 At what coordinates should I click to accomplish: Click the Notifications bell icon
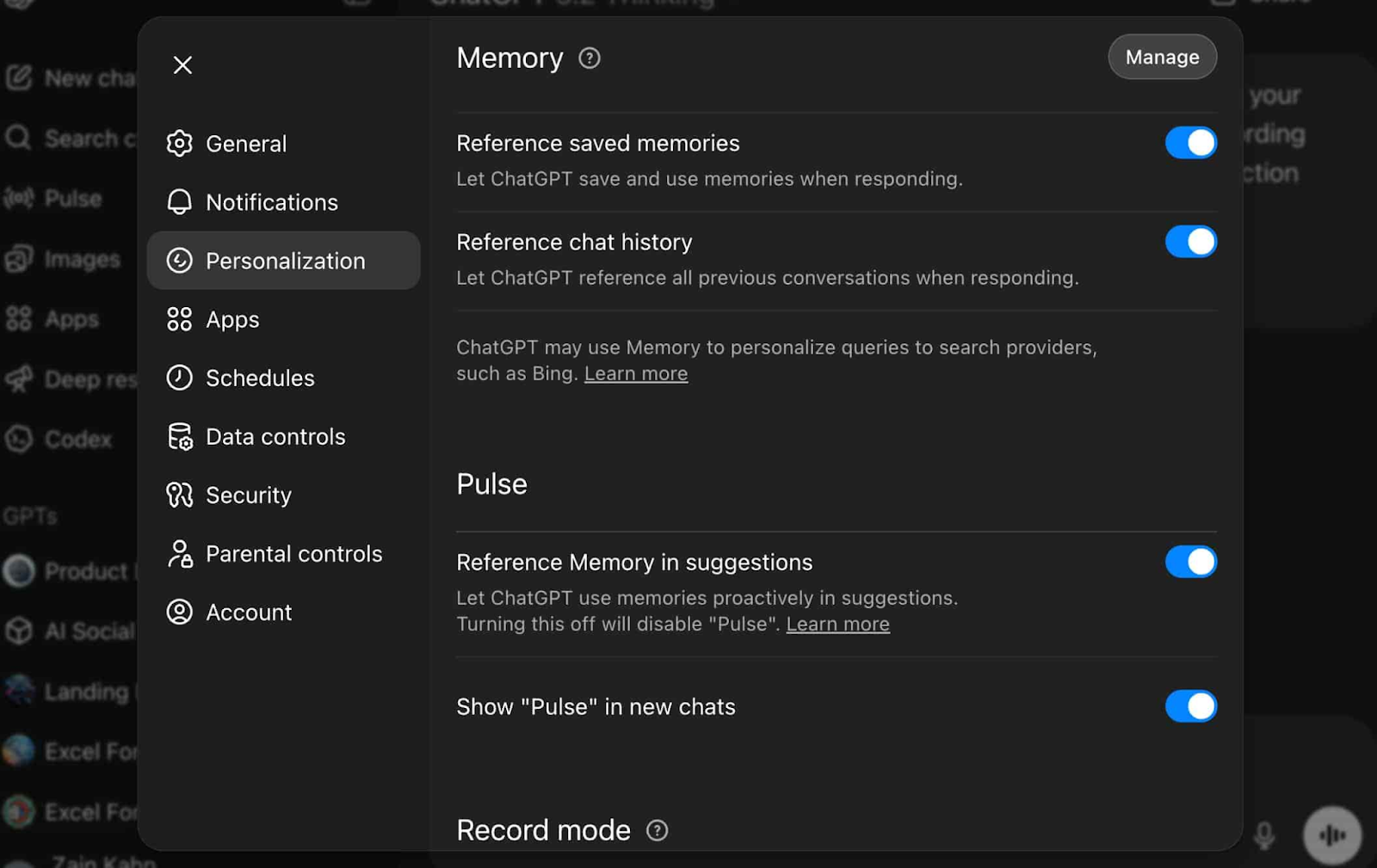pyautogui.click(x=179, y=202)
